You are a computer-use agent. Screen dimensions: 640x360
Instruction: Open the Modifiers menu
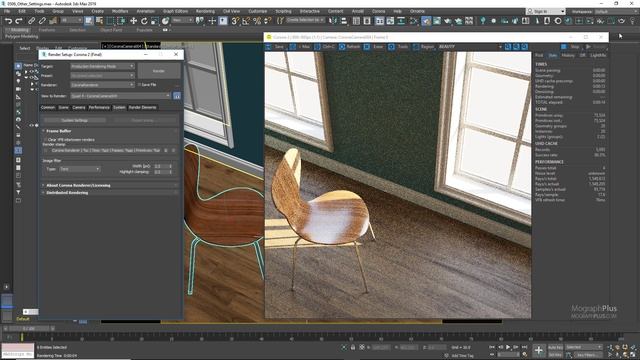click(x=120, y=11)
